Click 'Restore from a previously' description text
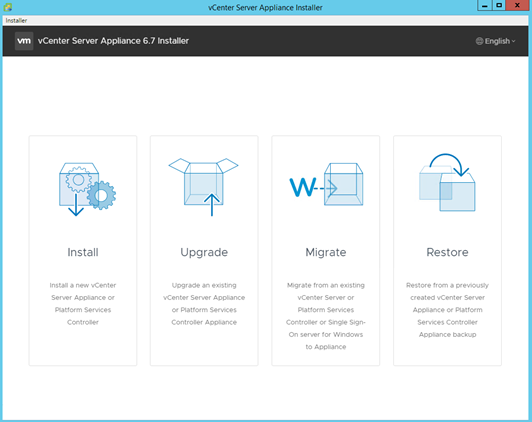The image size is (532, 422). point(447,310)
